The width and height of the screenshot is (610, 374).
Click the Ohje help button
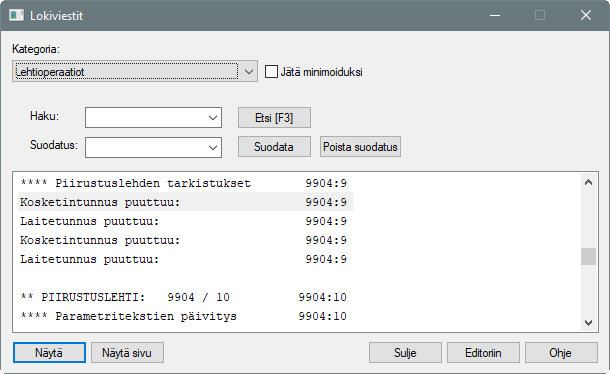pyautogui.click(x=561, y=353)
